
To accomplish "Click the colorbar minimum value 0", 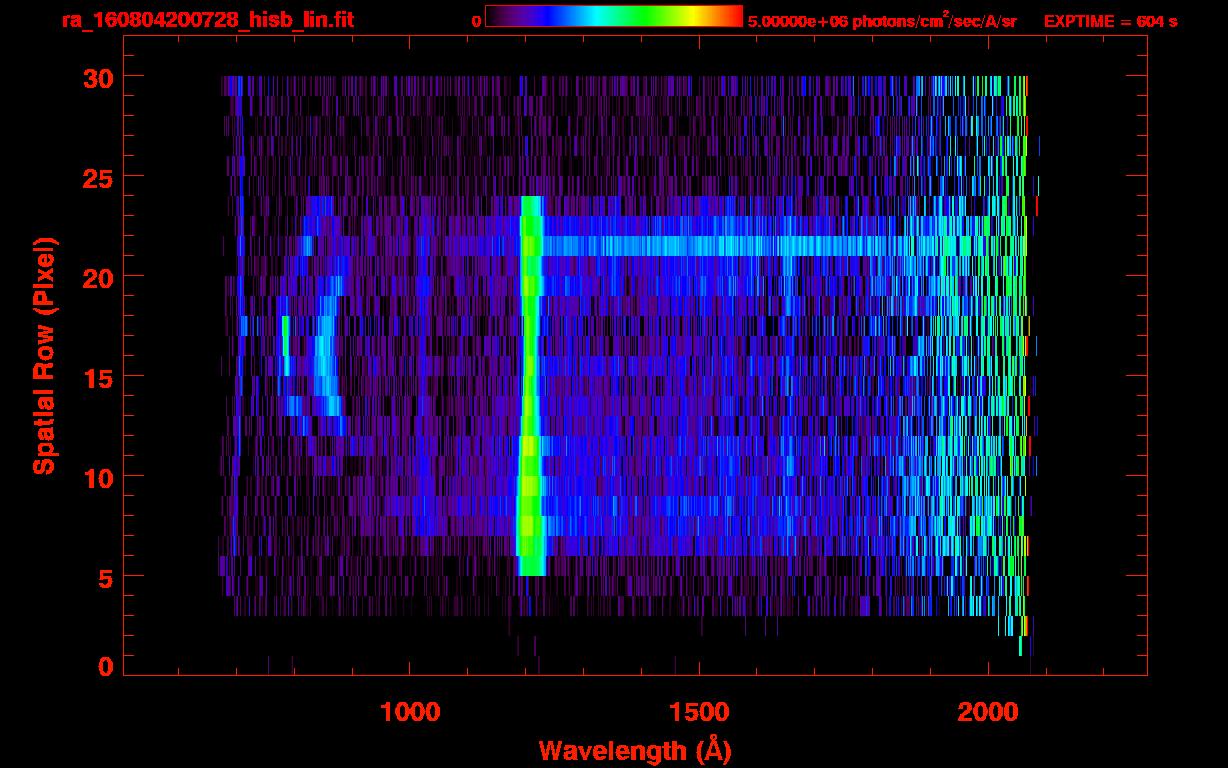I will (x=477, y=21).
